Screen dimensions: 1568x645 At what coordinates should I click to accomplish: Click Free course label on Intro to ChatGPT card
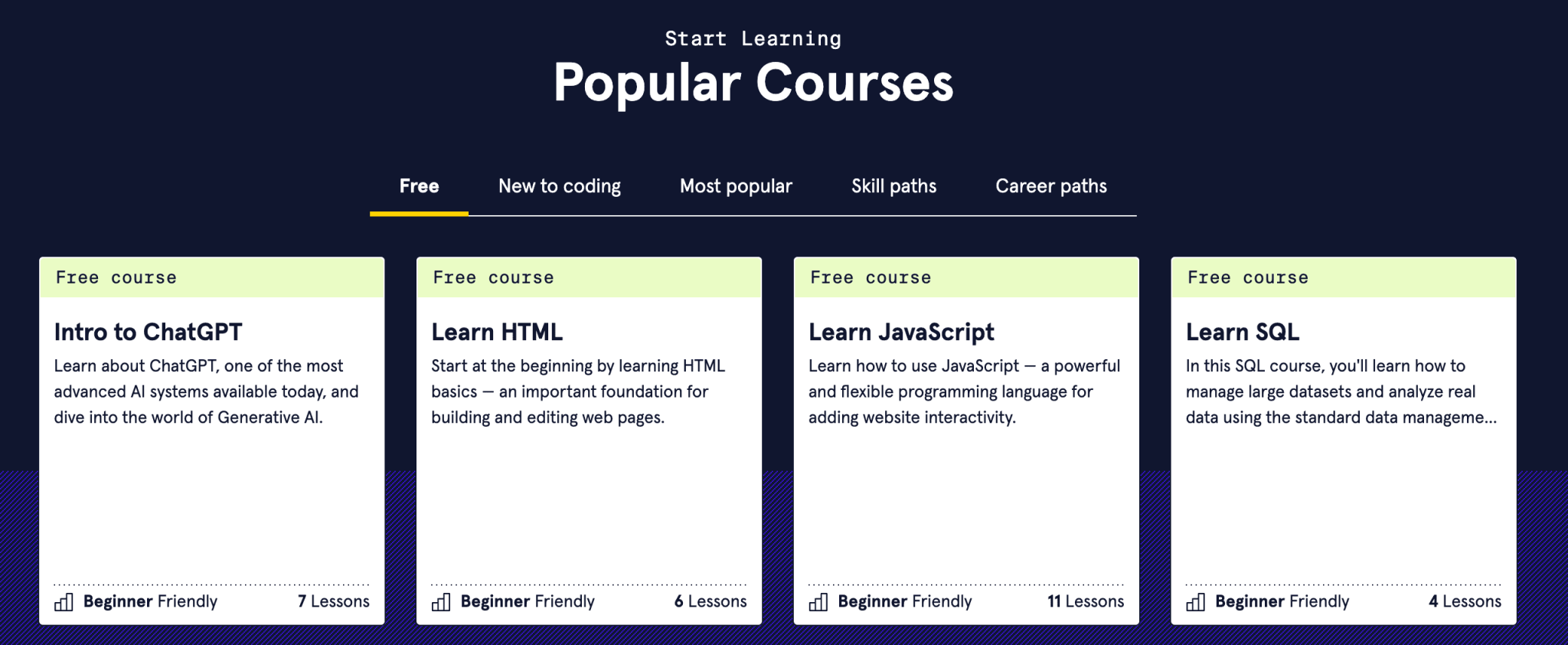point(116,277)
